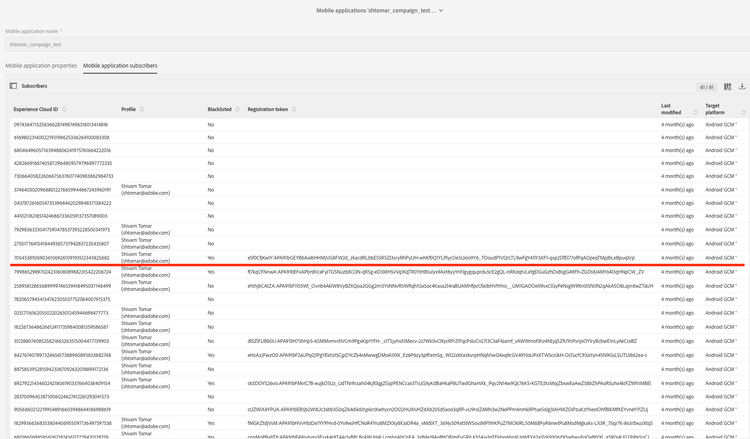The image size is (750, 439).
Task: Select the subscriber ID starting with 6927
Action: pos(62,384)
